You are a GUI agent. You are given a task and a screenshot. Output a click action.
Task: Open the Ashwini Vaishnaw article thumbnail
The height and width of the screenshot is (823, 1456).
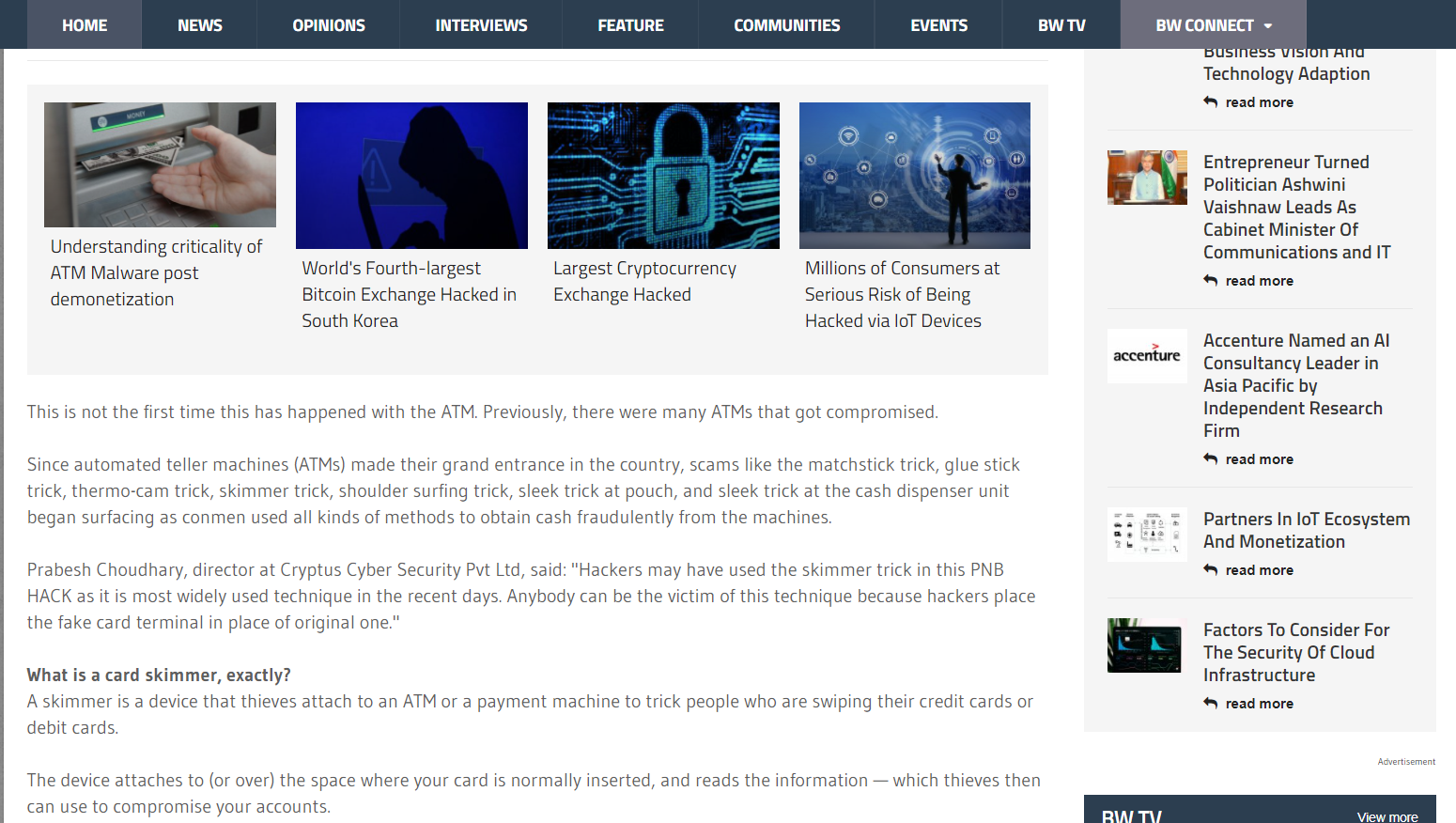click(x=1147, y=178)
